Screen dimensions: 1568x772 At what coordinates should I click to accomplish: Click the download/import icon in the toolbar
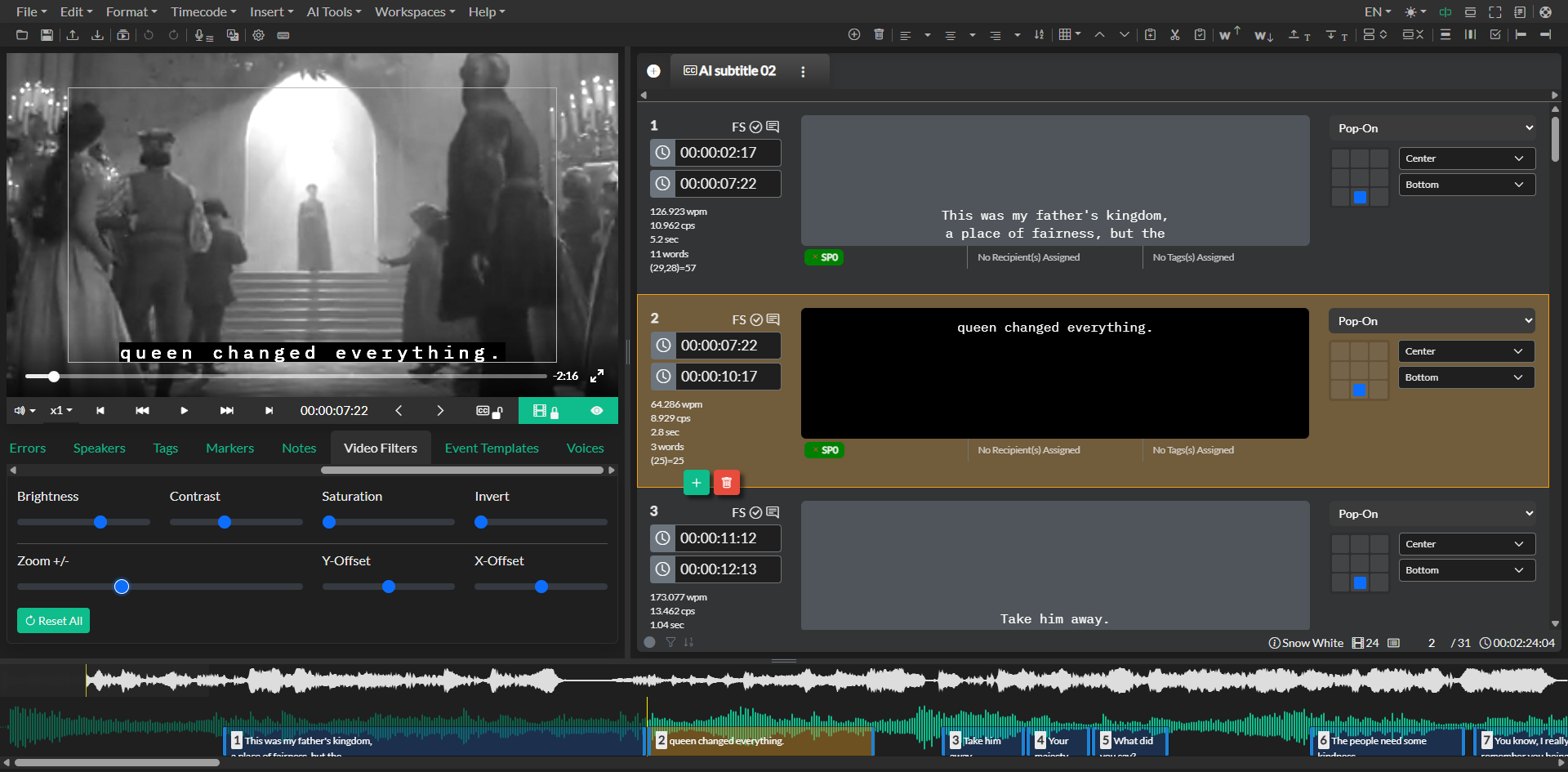point(97,35)
